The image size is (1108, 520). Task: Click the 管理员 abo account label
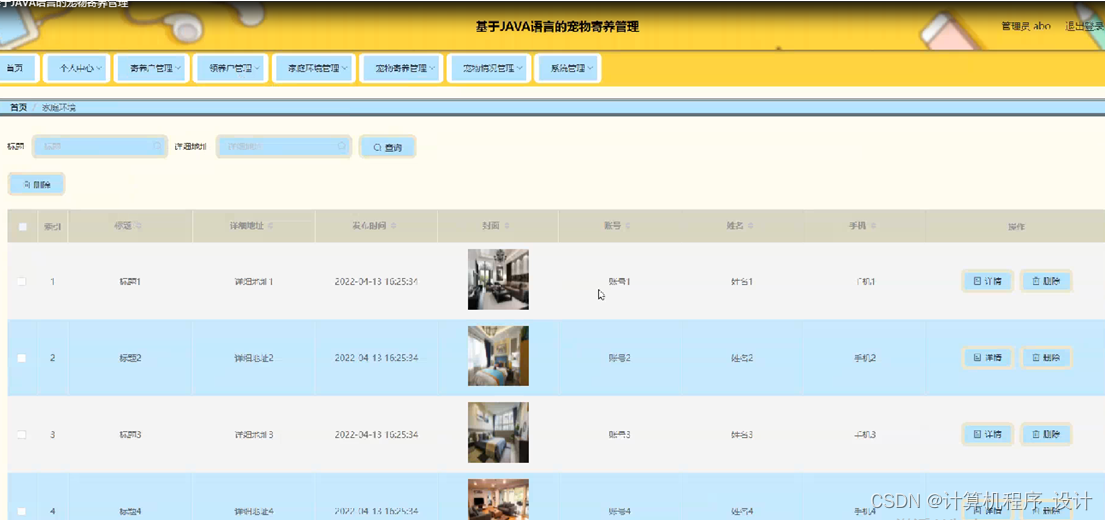(1026, 26)
